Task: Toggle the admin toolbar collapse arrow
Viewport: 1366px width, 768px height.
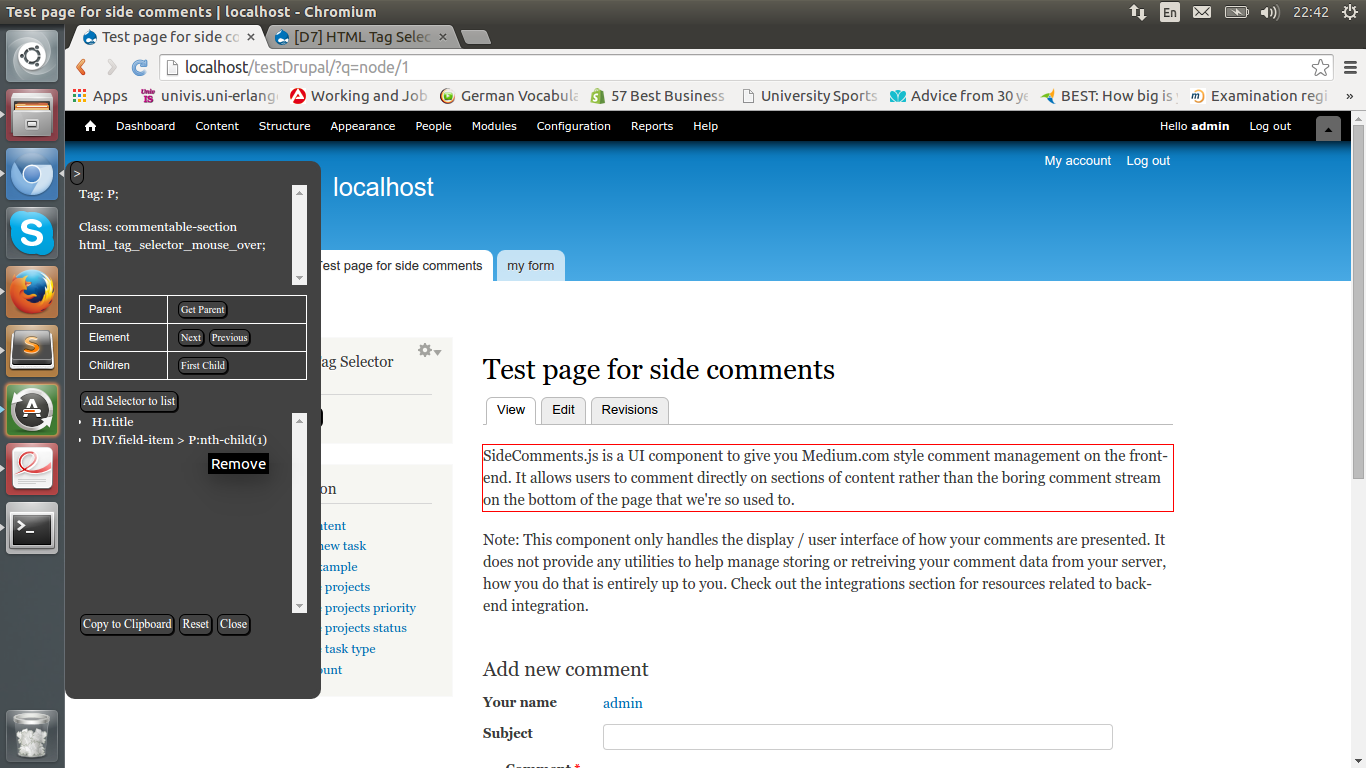Action: click(1328, 129)
